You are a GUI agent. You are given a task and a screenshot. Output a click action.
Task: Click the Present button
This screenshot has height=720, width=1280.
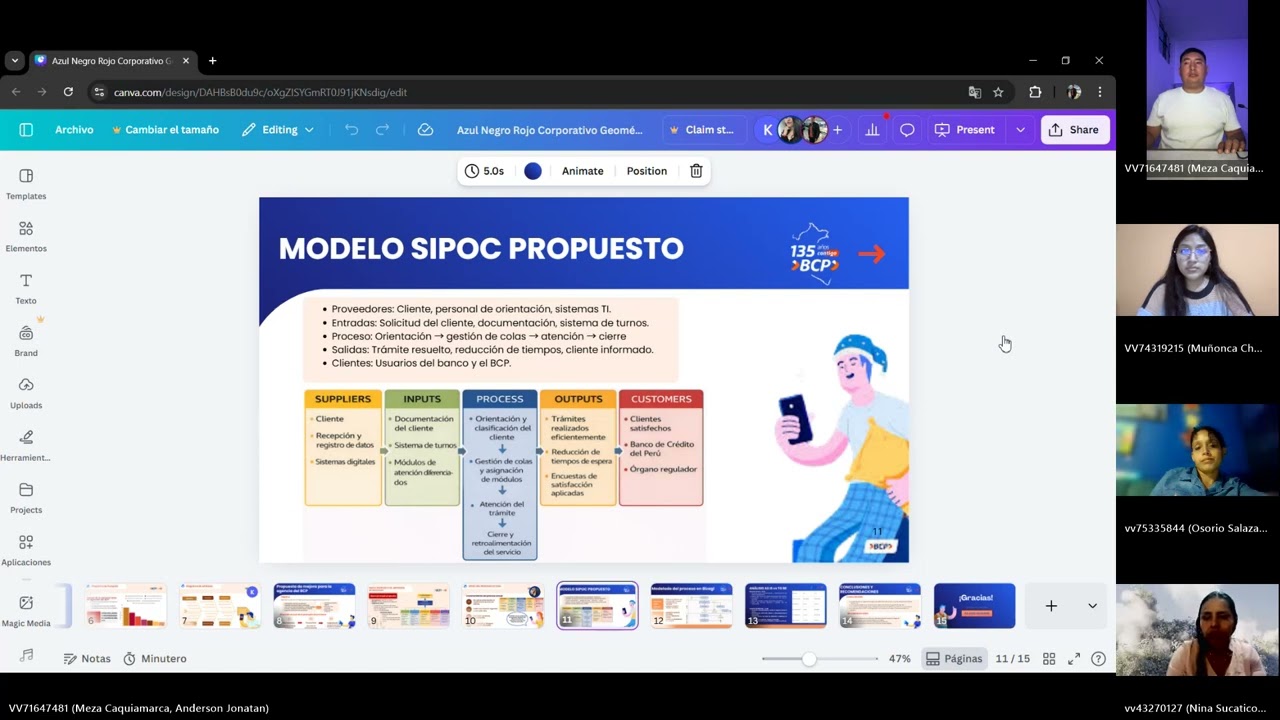coord(965,130)
